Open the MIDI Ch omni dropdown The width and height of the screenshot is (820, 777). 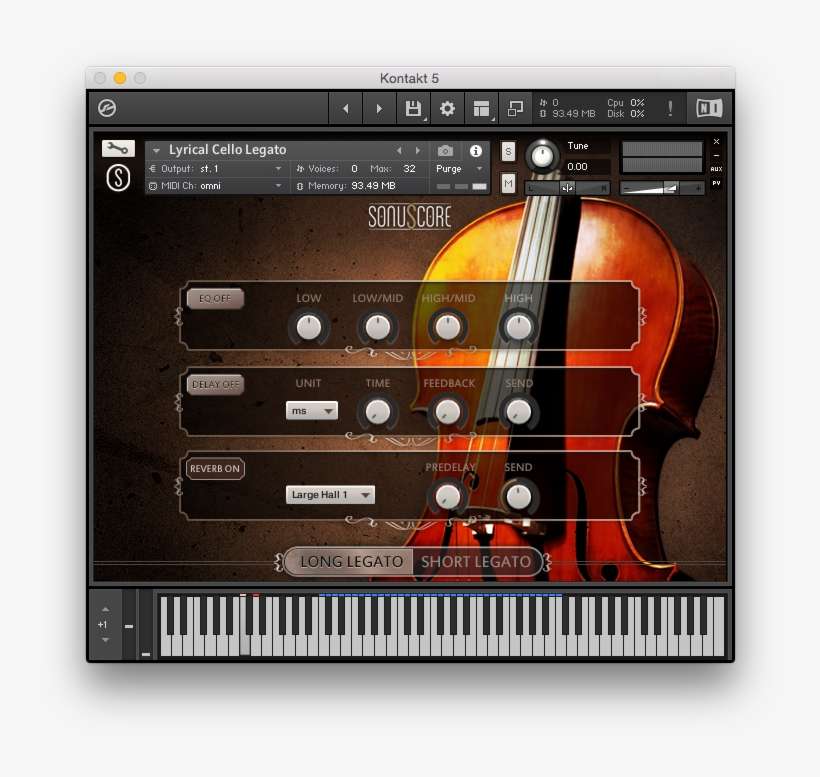coord(216,185)
